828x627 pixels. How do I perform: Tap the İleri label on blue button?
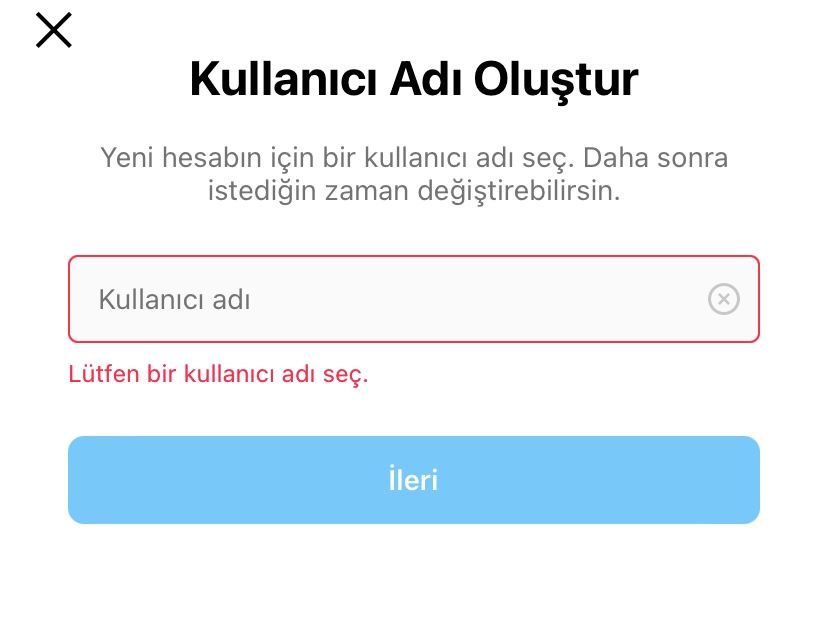(x=413, y=480)
